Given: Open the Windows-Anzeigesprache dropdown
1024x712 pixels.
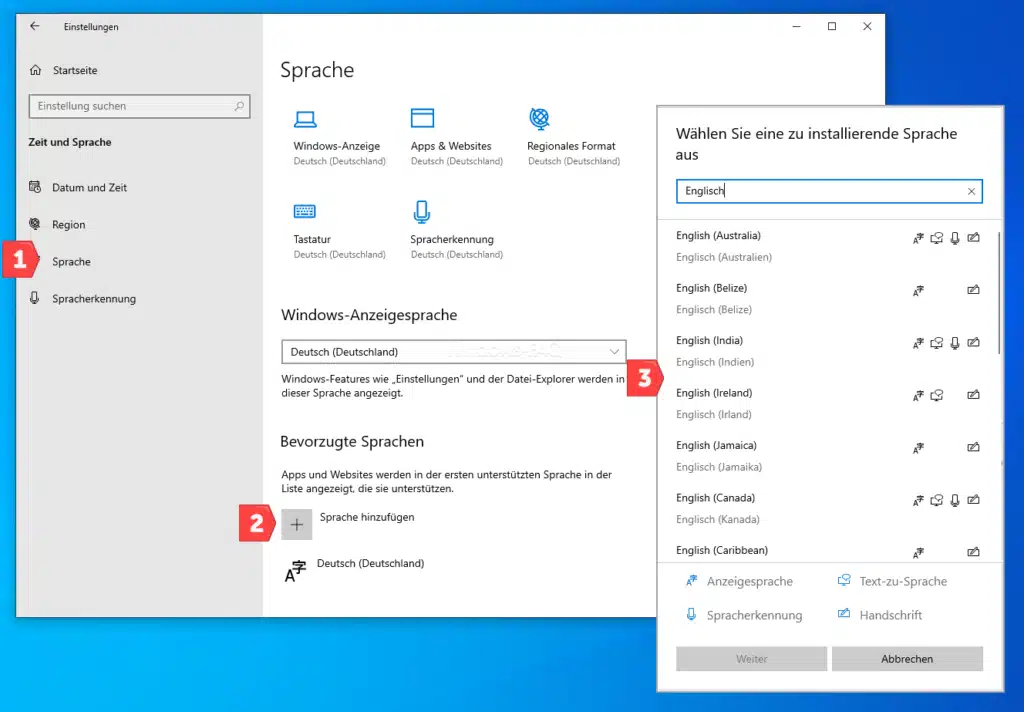Looking at the screenshot, I should (453, 352).
